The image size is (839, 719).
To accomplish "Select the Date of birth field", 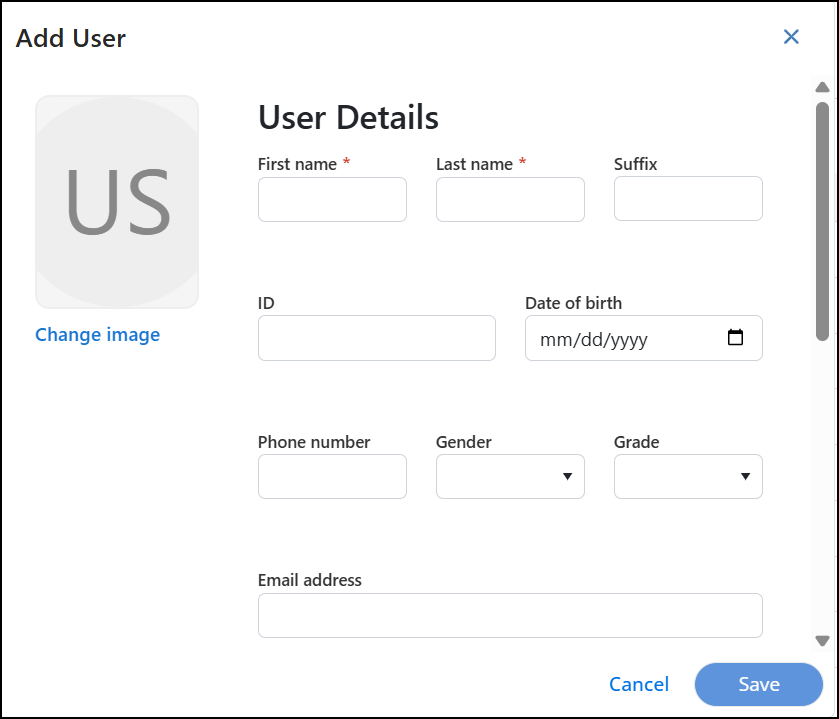I will tap(644, 338).
